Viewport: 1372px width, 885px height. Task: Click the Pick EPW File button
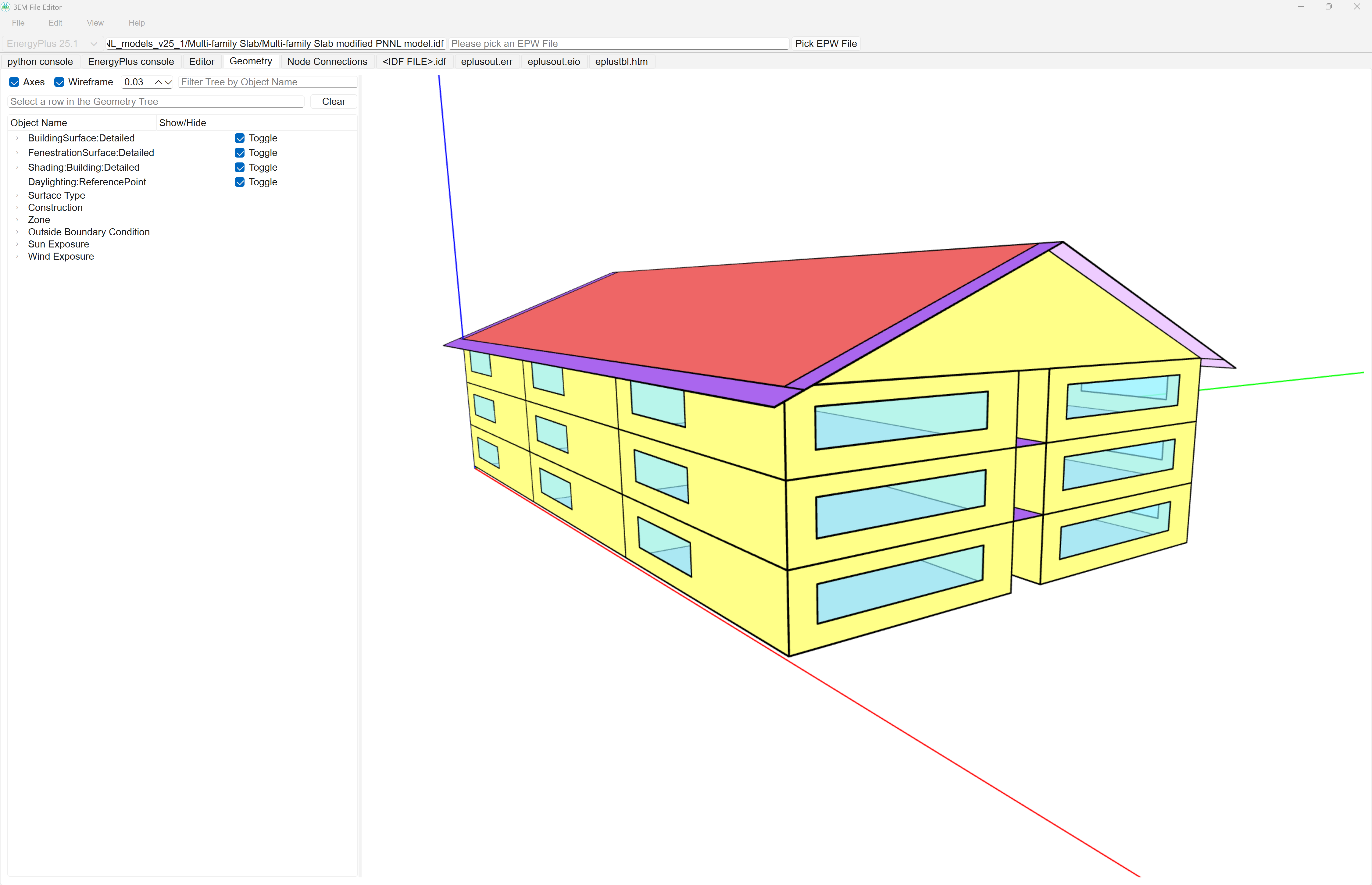click(x=826, y=44)
